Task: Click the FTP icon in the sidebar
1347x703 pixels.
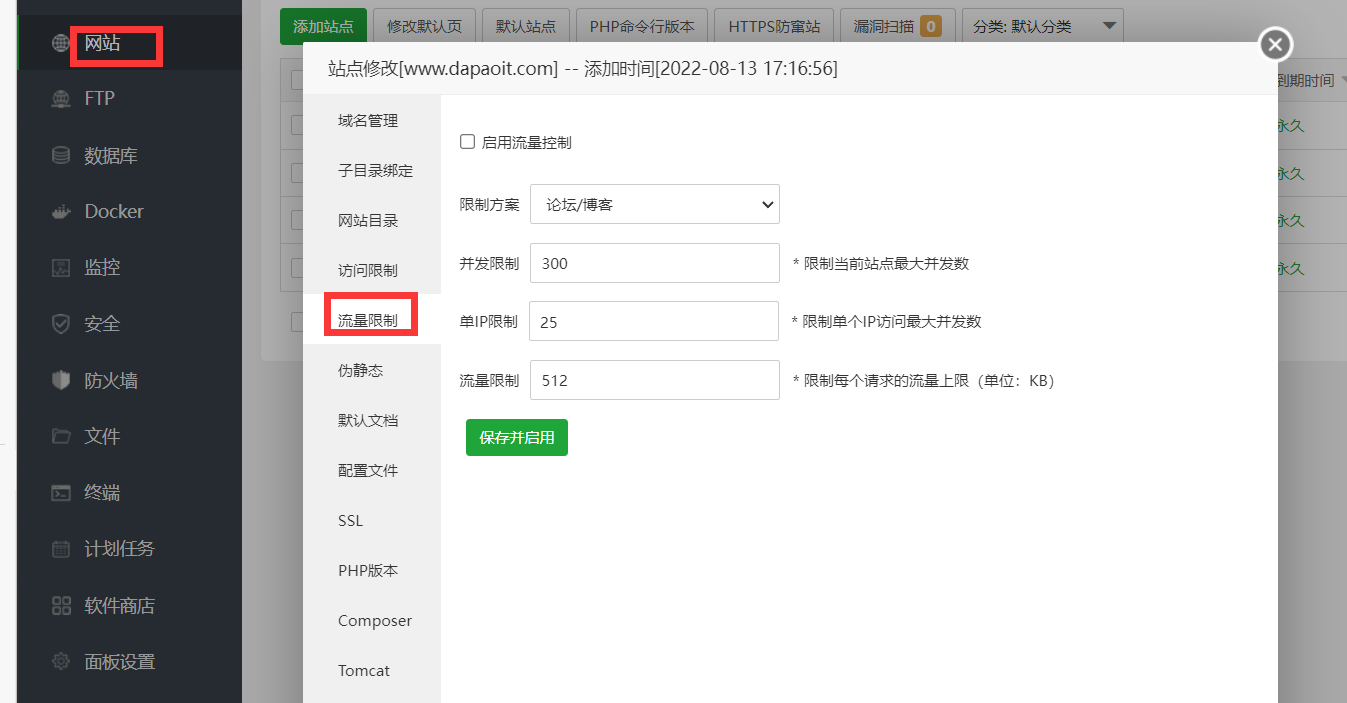Action: [x=61, y=98]
